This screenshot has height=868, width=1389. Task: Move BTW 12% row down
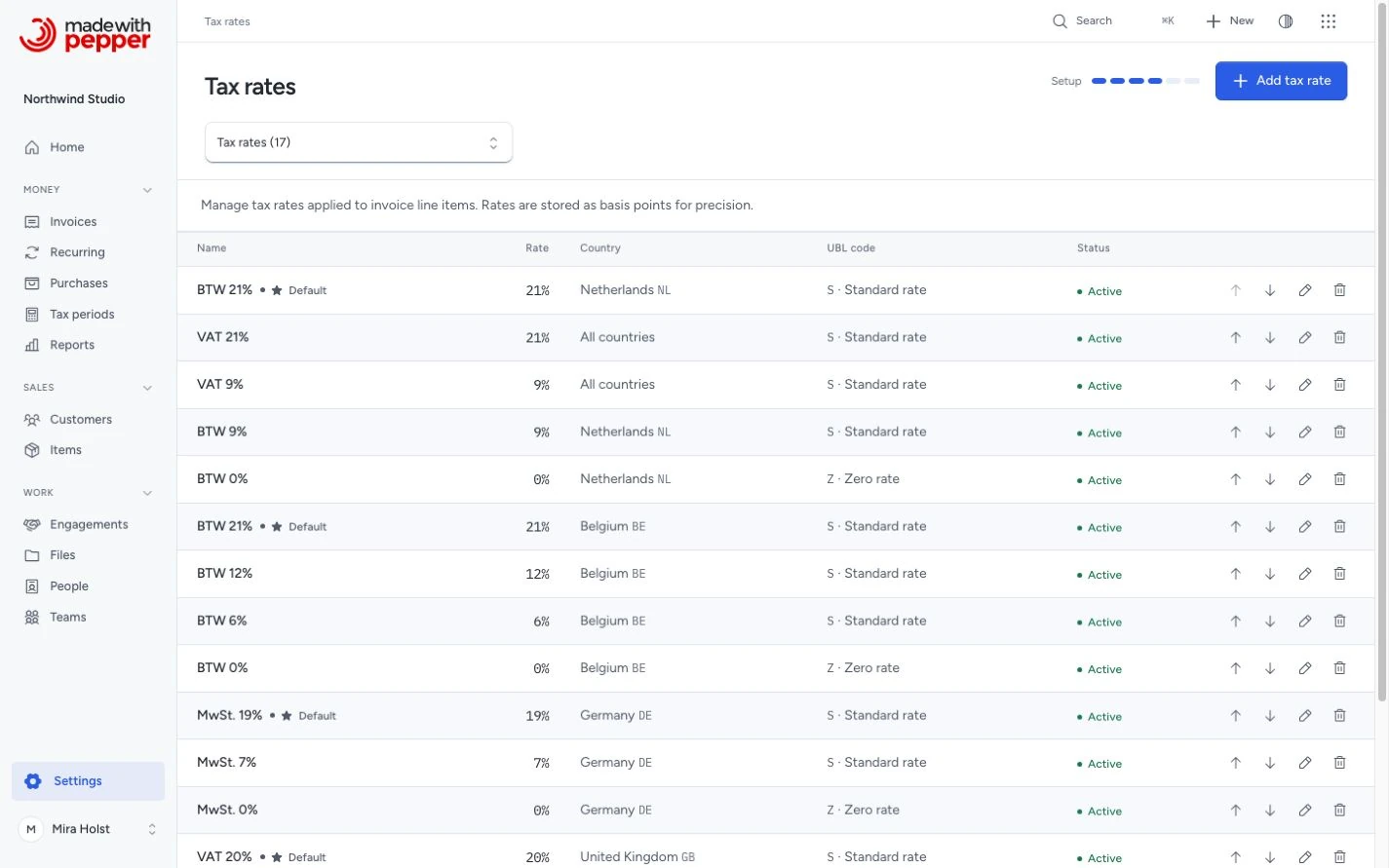click(x=1270, y=574)
